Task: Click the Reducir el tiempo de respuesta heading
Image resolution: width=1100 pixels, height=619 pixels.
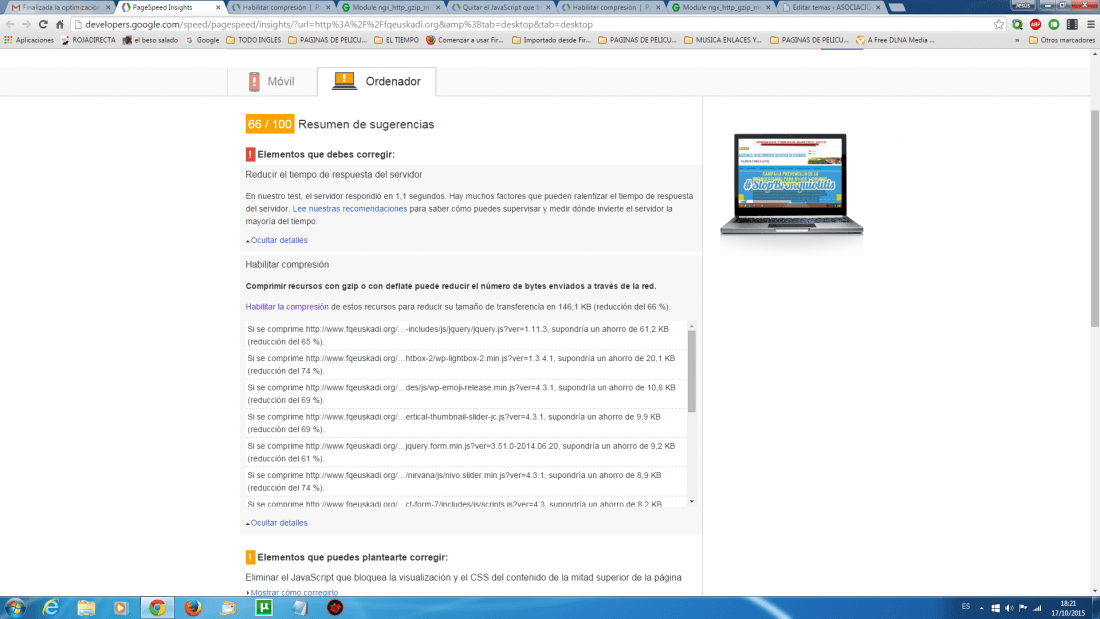Action: tap(334, 174)
